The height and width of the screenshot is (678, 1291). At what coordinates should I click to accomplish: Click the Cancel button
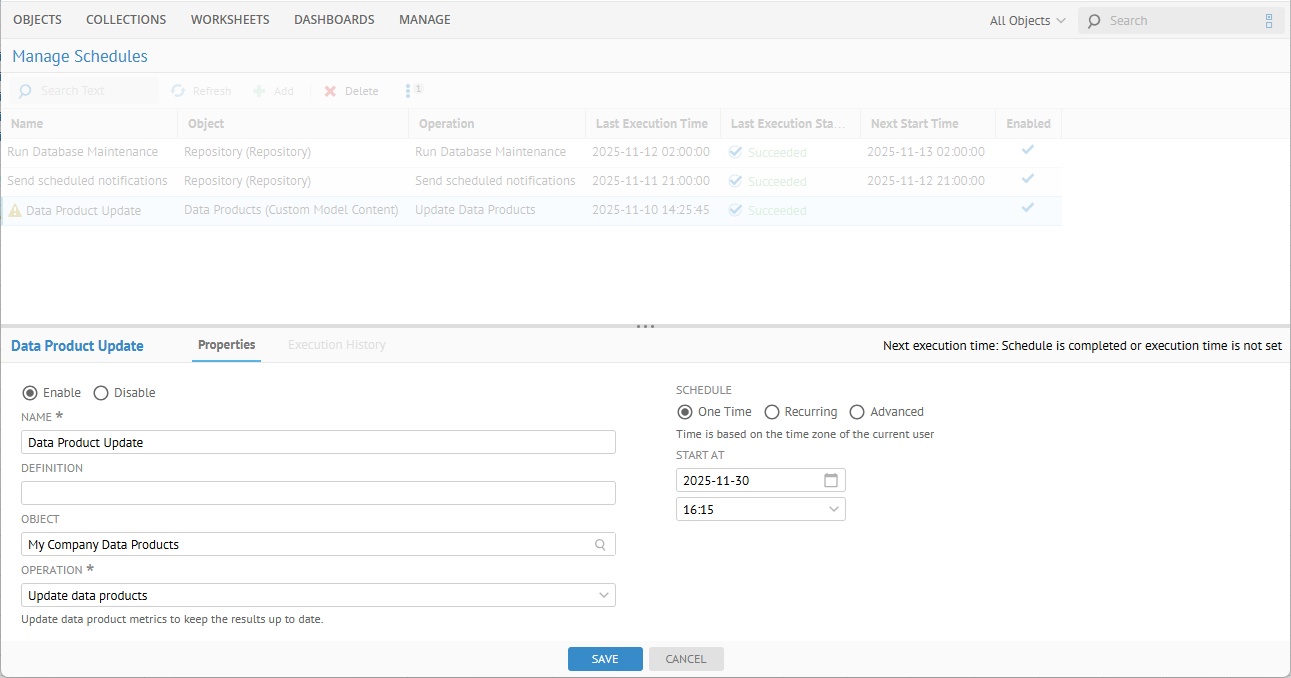(686, 659)
